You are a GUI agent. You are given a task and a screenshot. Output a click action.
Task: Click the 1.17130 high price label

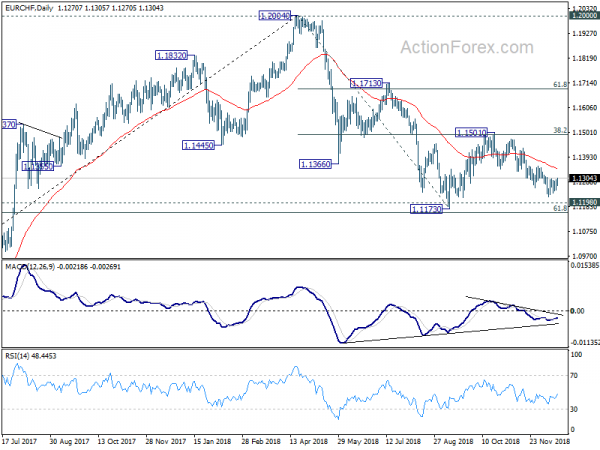(x=366, y=83)
